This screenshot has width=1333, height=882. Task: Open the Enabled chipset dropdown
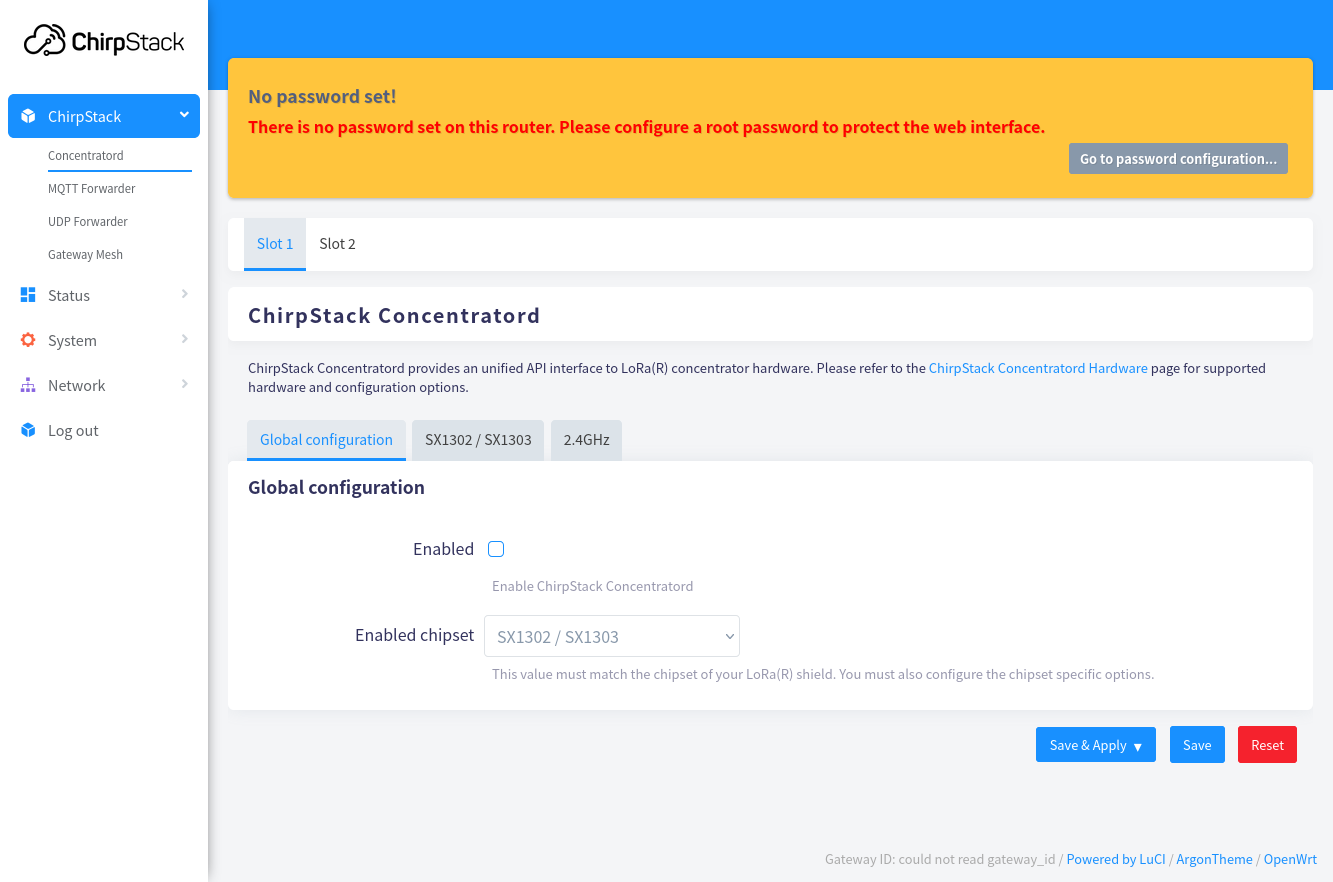coord(612,636)
